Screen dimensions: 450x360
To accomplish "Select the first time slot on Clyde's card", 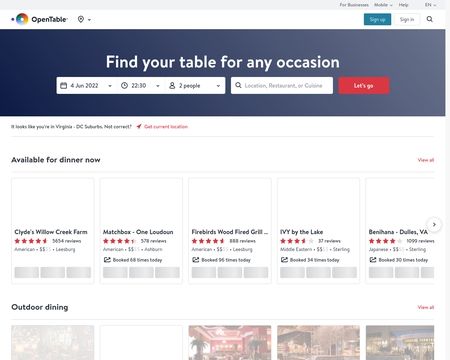I will (x=27, y=272).
